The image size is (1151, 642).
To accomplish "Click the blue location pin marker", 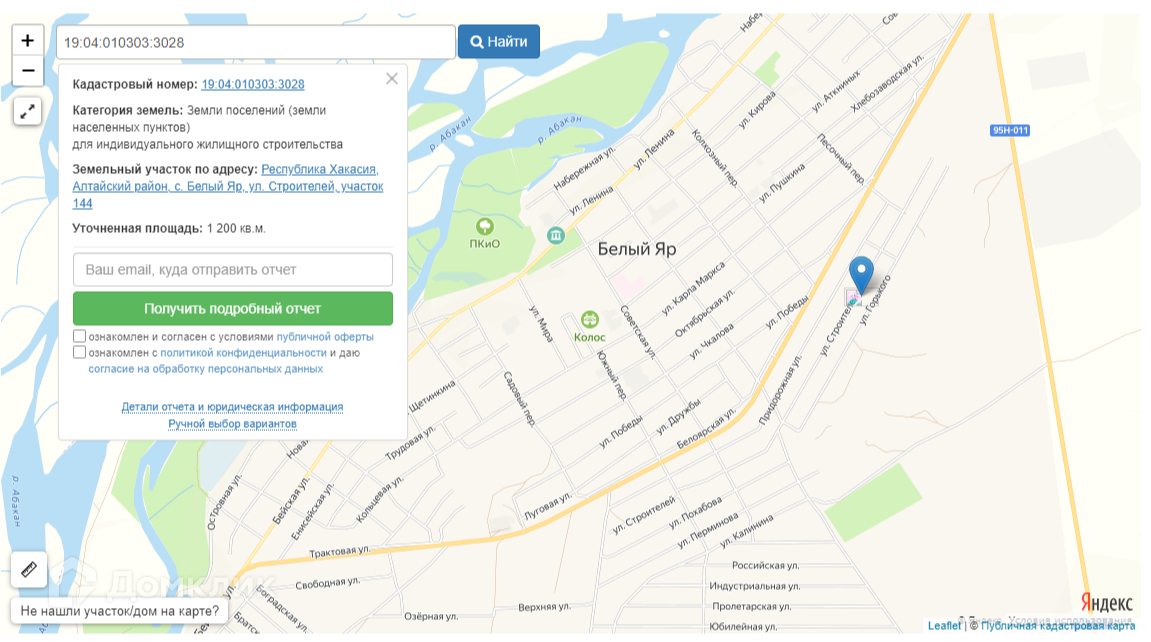I will (861, 274).
